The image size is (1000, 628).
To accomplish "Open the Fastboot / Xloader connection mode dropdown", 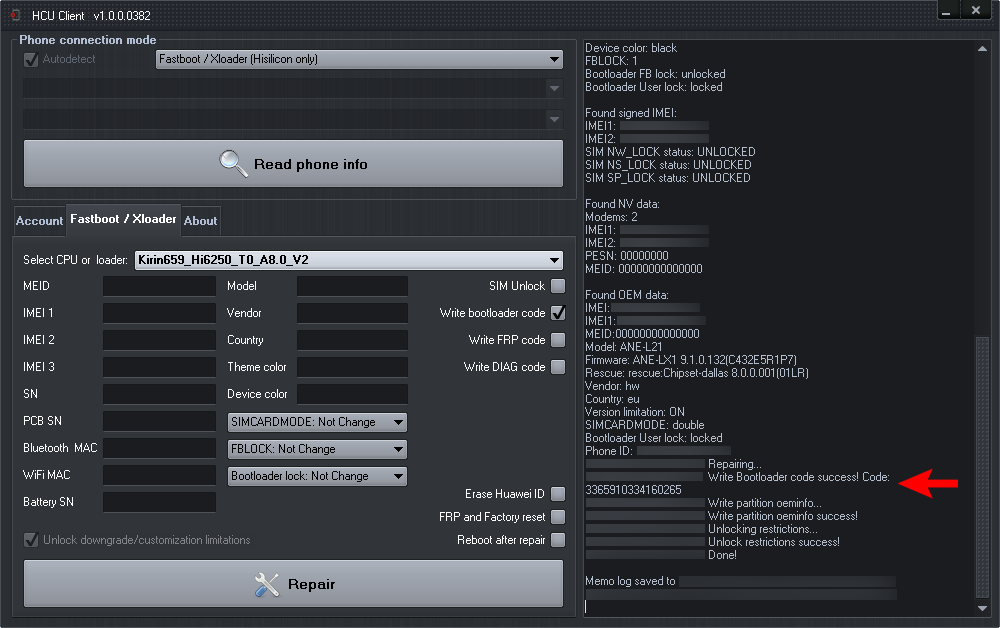I will point(359,59).
